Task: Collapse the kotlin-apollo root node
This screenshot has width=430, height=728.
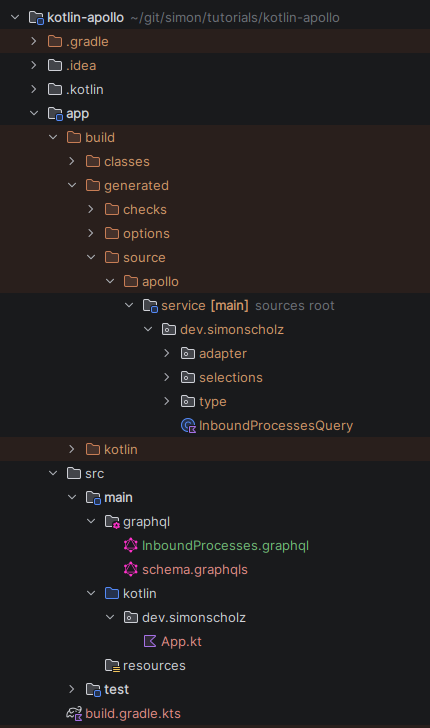Action: [15, 18]
